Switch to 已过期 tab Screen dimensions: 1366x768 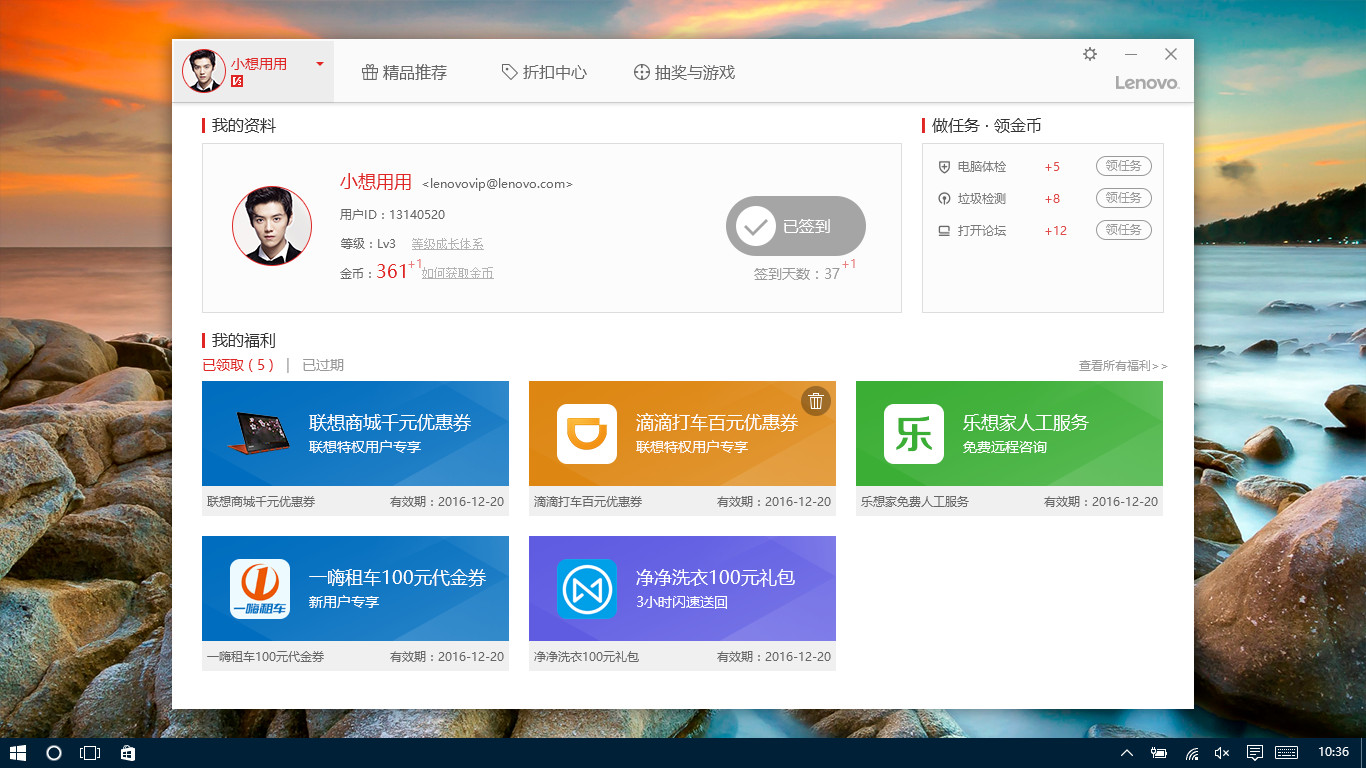click(323, 365)
